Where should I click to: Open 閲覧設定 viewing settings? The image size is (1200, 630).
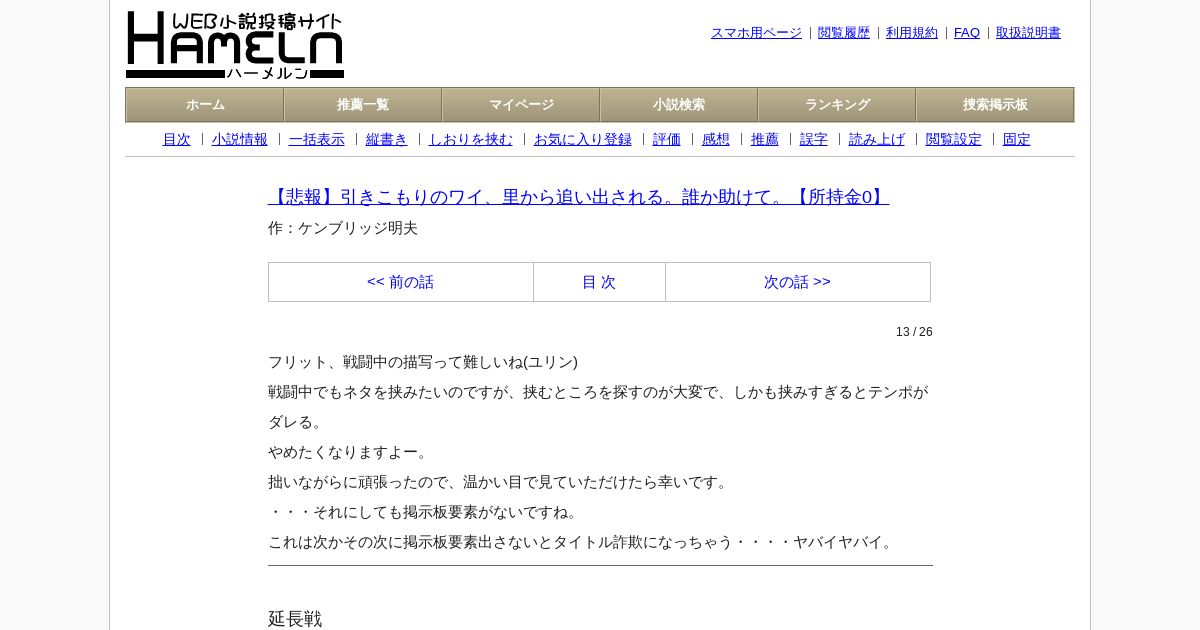[x=954, y=140]
